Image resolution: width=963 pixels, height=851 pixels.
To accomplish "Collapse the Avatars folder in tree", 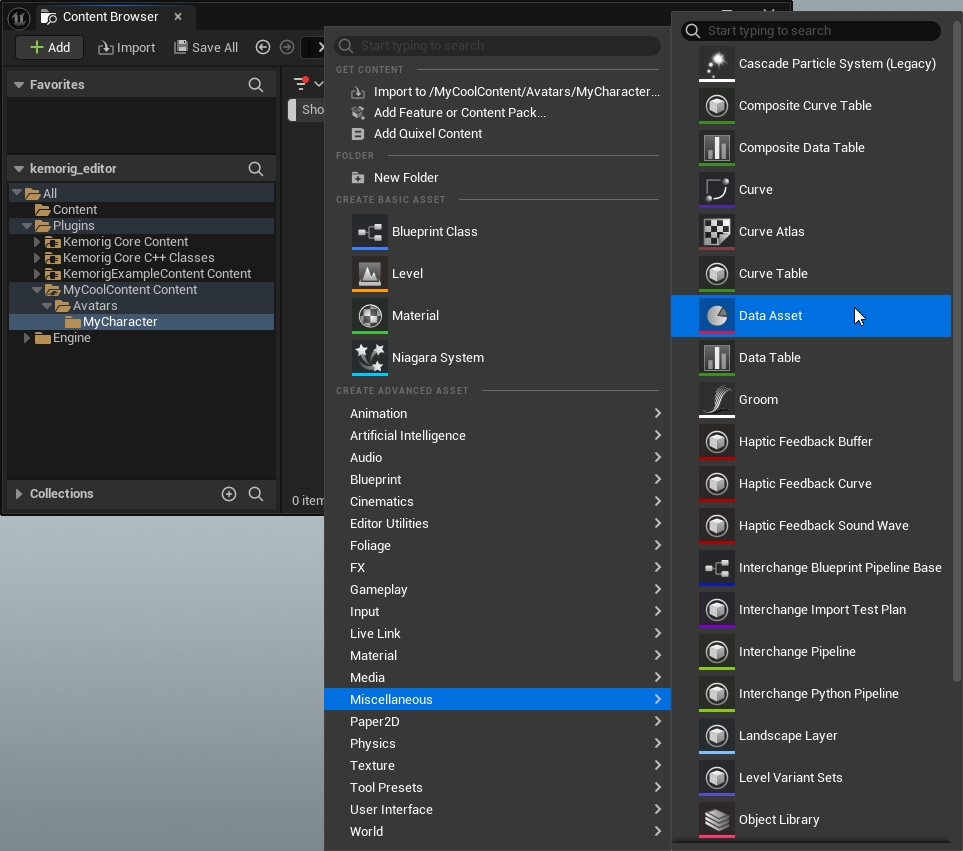I will pos(47,306).
